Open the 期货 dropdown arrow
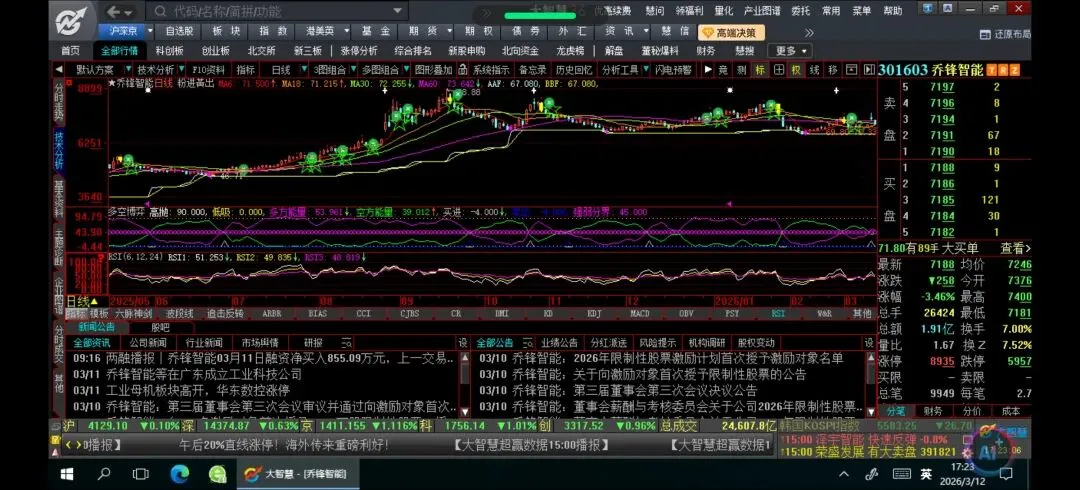 click(449, 32)
